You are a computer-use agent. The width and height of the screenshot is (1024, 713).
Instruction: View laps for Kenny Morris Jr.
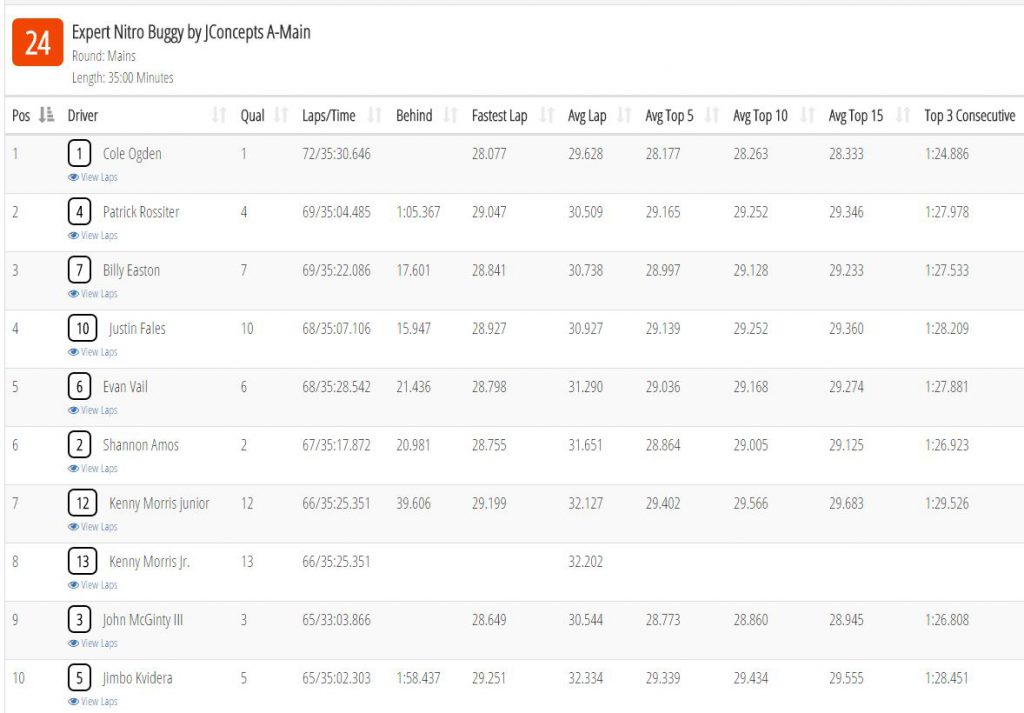pyautogui.click(x=93, y=584)
